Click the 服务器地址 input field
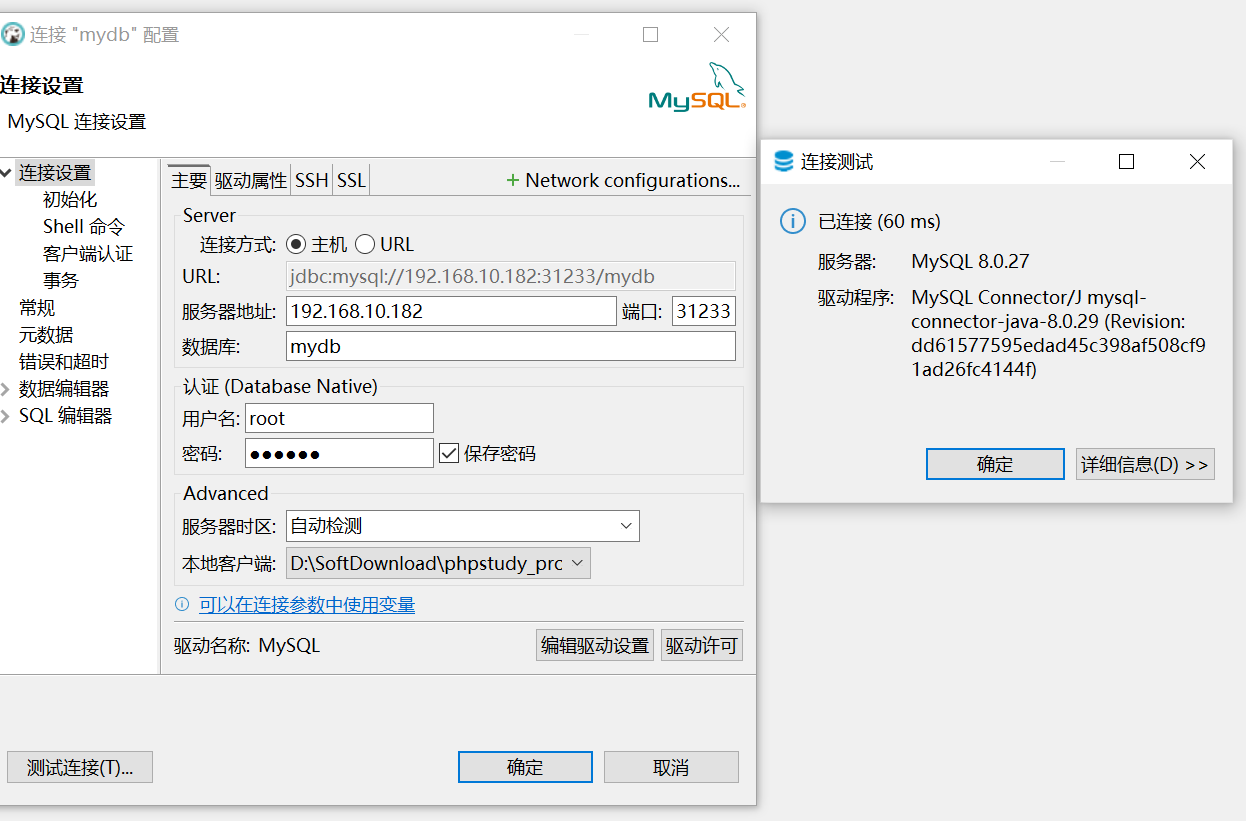Viewport: 1246px width, 821px height. [x=451, y=311]
